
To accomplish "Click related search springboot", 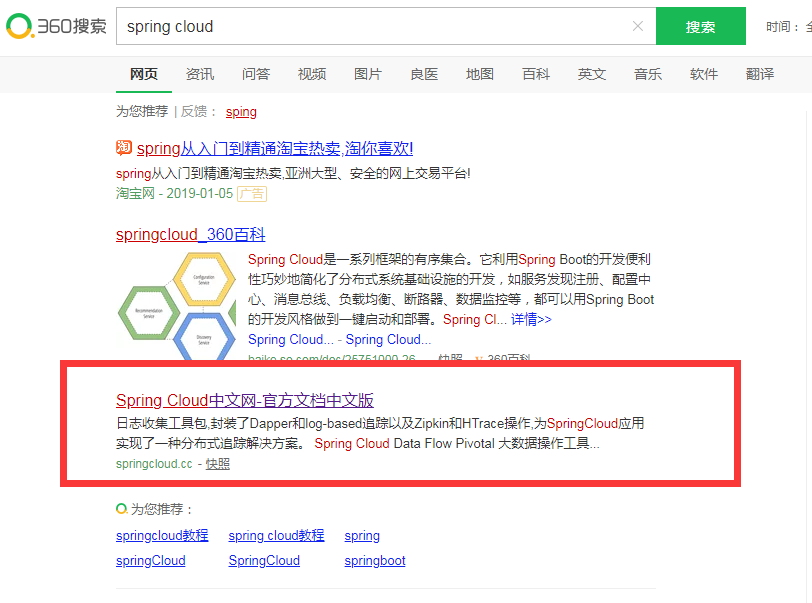I will (375, 561).
